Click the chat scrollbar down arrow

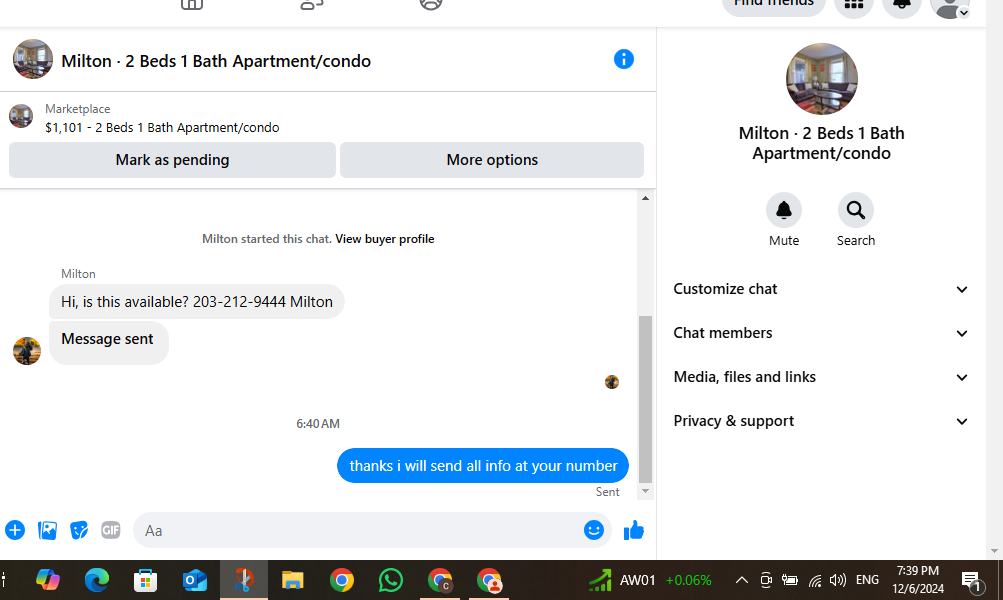(645, 491)
